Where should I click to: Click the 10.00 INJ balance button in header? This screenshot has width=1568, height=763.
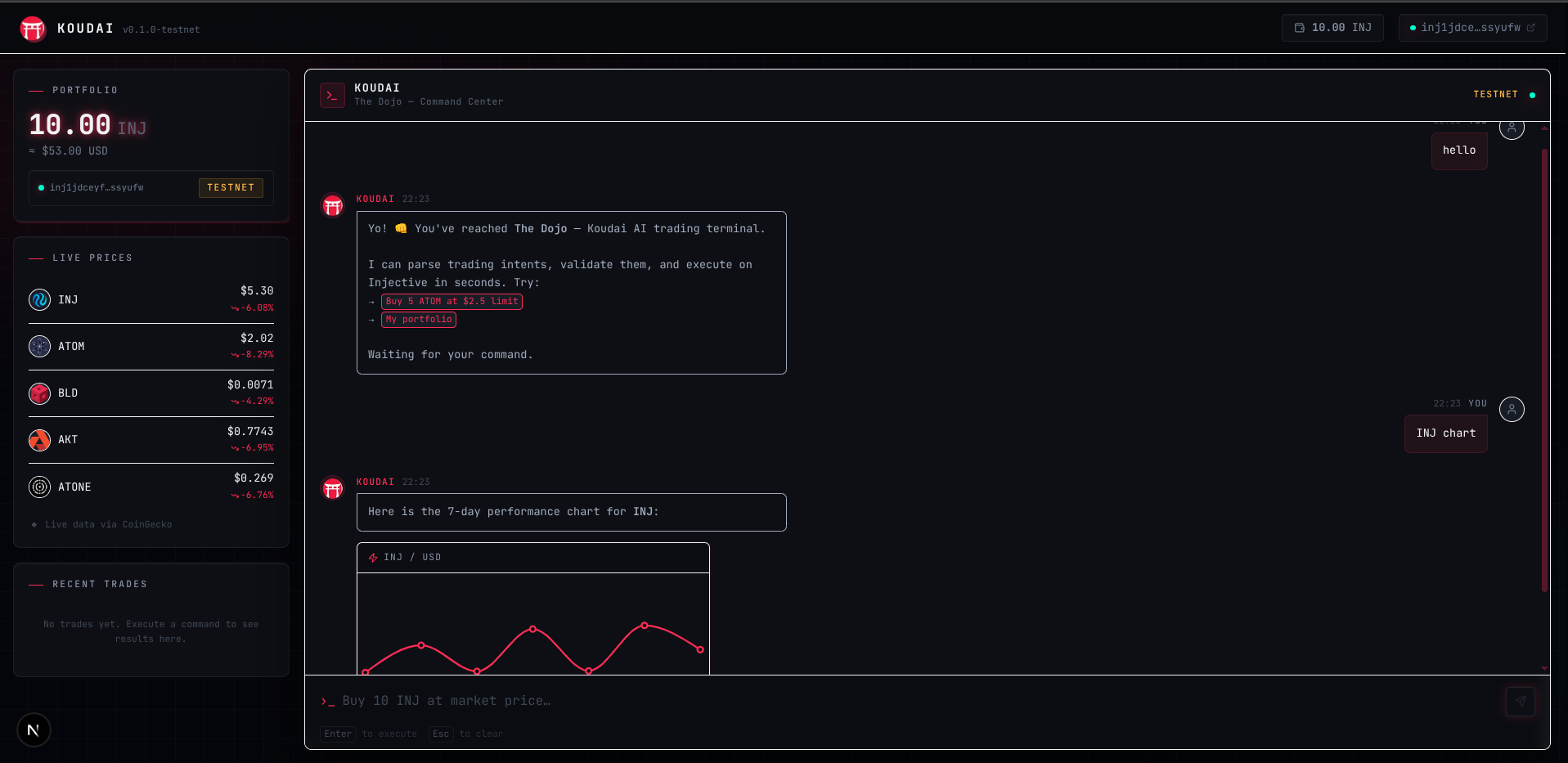pyautogui.click(x=1332, y=28)
